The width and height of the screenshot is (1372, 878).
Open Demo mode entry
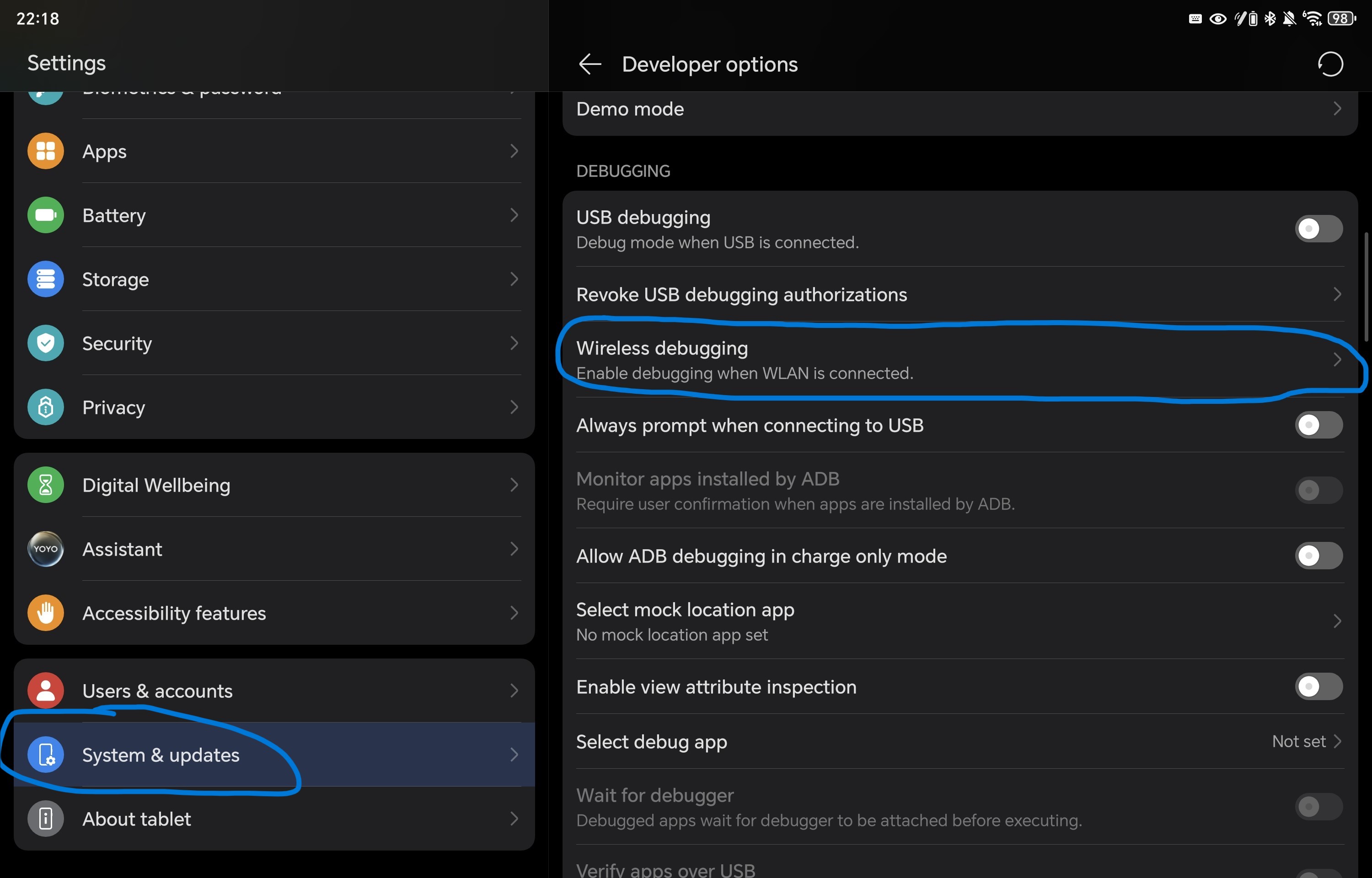pos(630,109)
